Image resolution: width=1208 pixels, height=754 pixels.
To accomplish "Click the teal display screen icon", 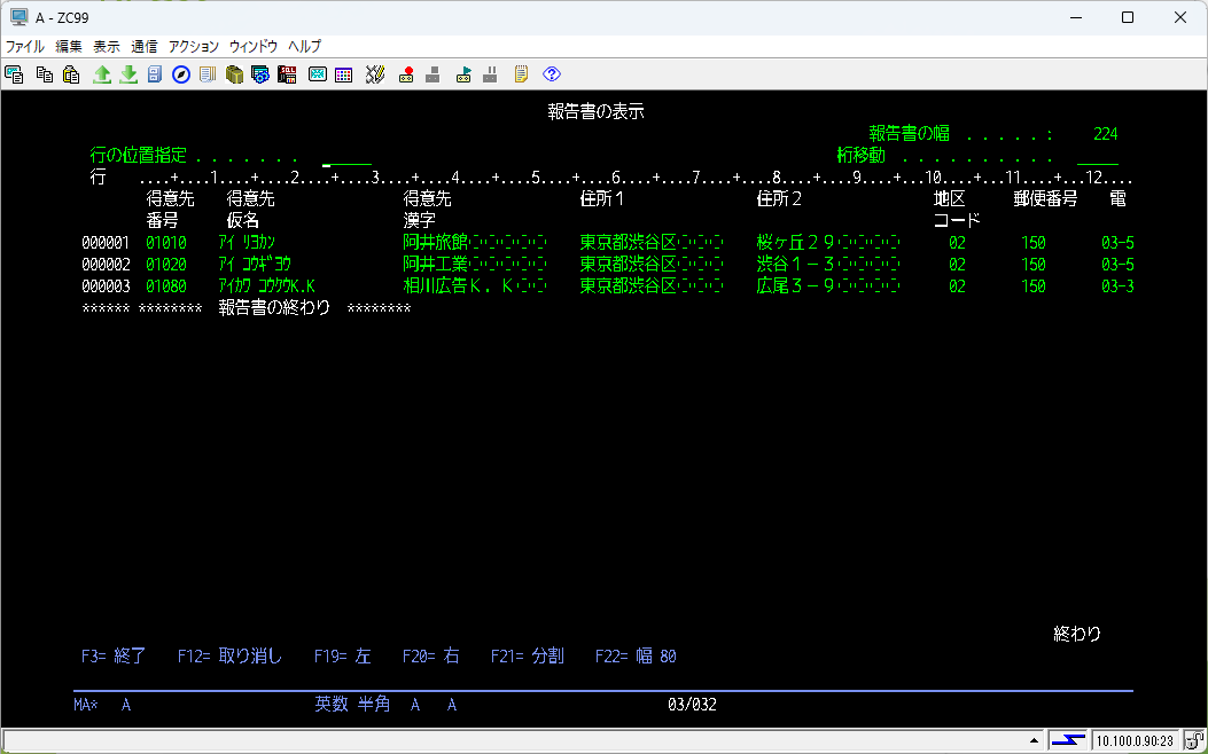I will click(317, 74).
